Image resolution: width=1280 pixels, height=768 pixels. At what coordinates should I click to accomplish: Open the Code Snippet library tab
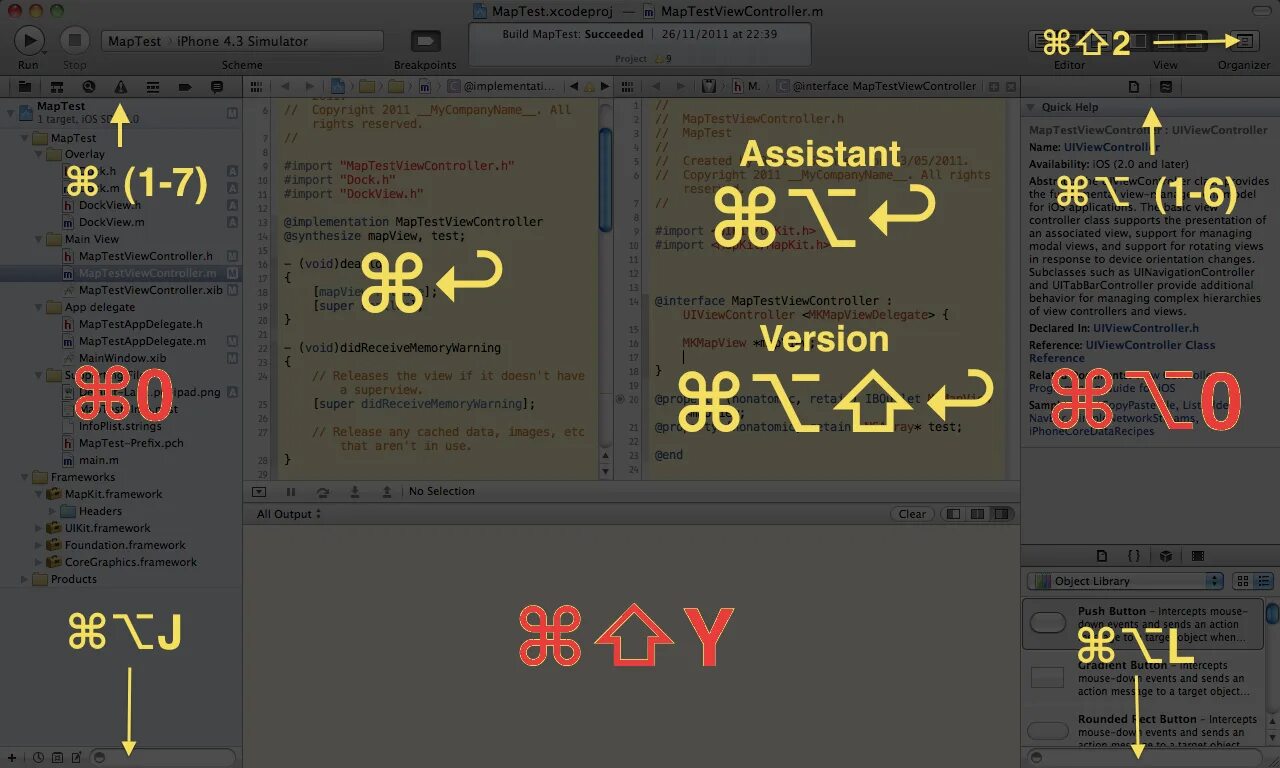tap(1134, 556)
